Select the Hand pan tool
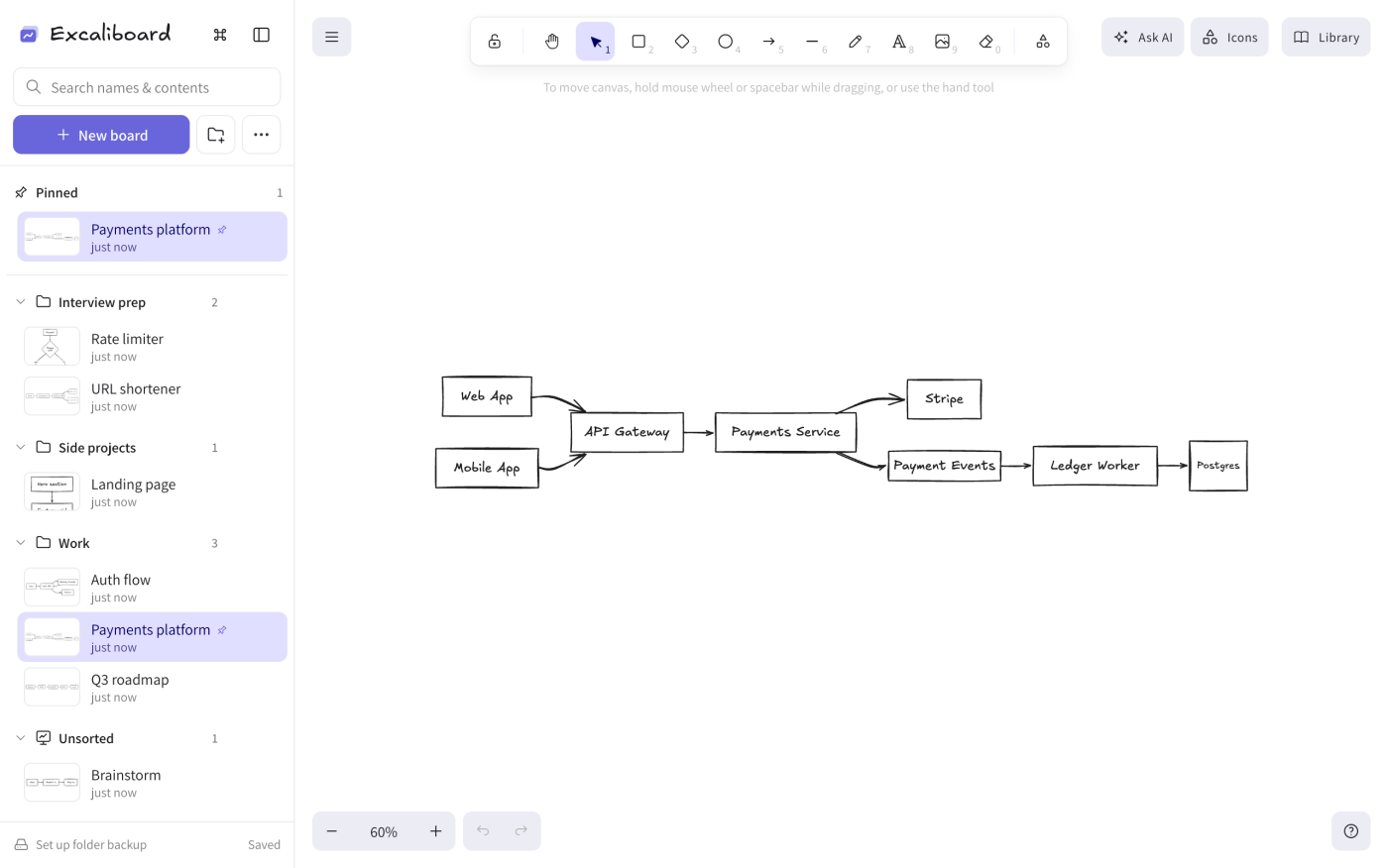This screenshot has height=868, width=1388. pos(552,42)
